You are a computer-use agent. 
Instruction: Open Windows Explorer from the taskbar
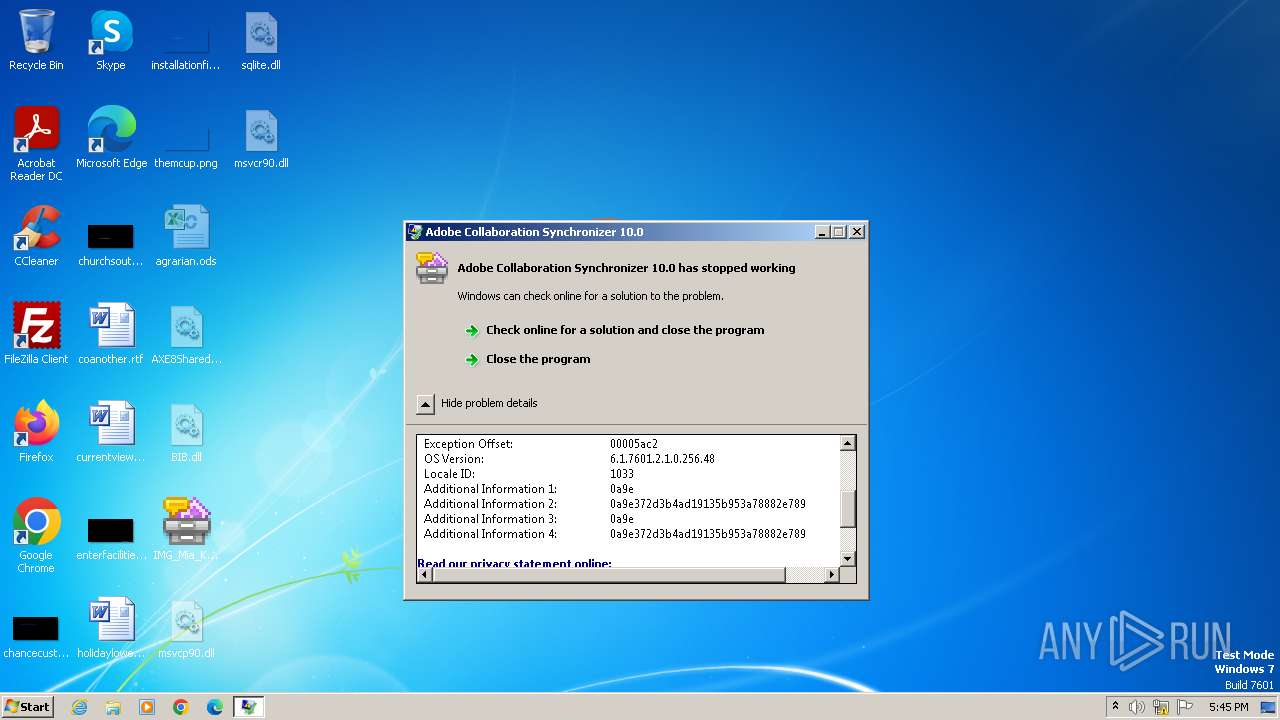pos(113,707)
